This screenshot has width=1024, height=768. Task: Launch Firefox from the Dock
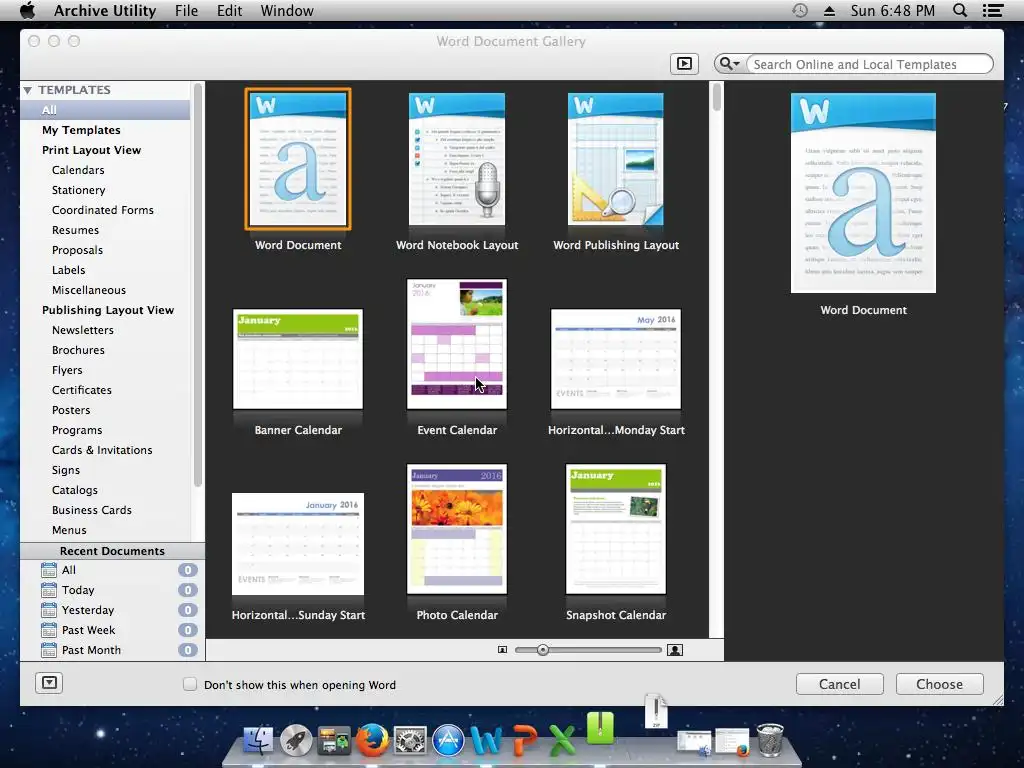coord(372,741)
